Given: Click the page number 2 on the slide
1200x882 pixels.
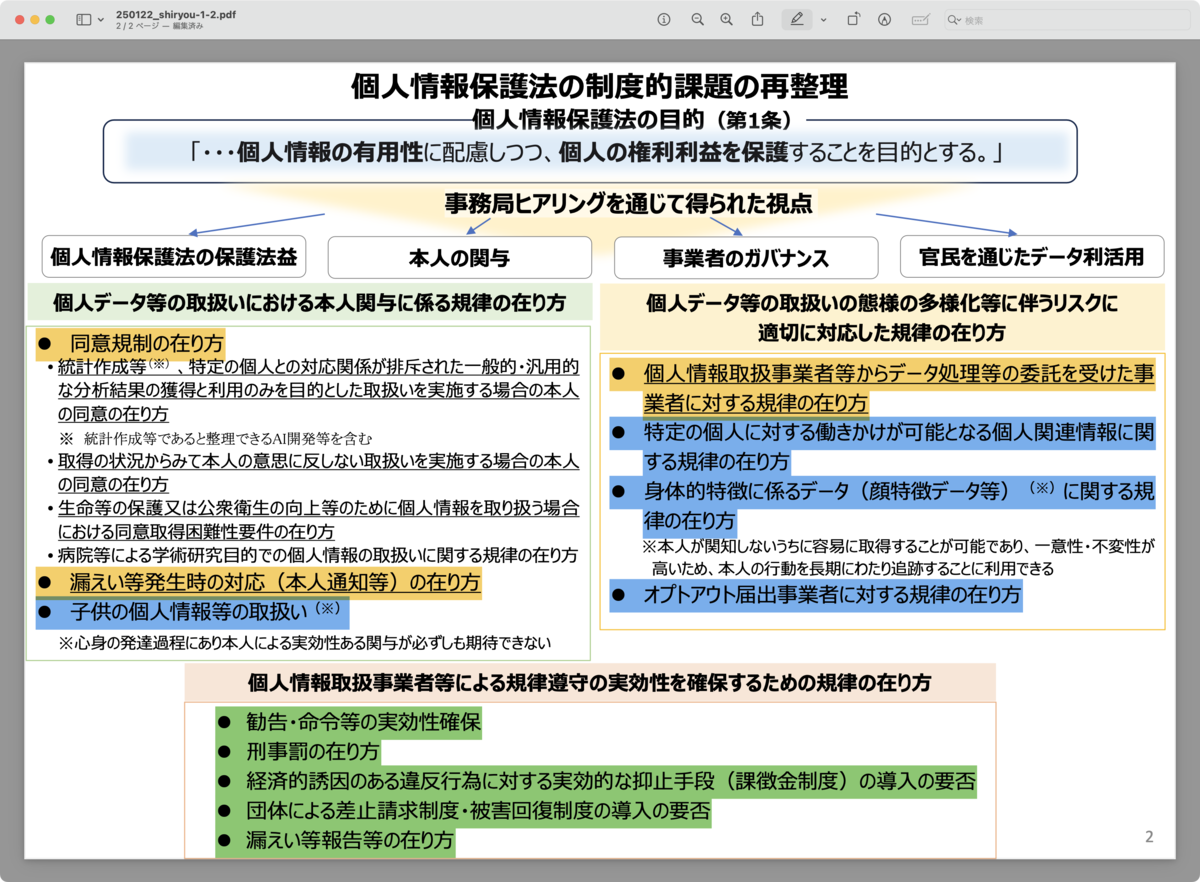Looking at the screenshot, I should point(1149,837).
